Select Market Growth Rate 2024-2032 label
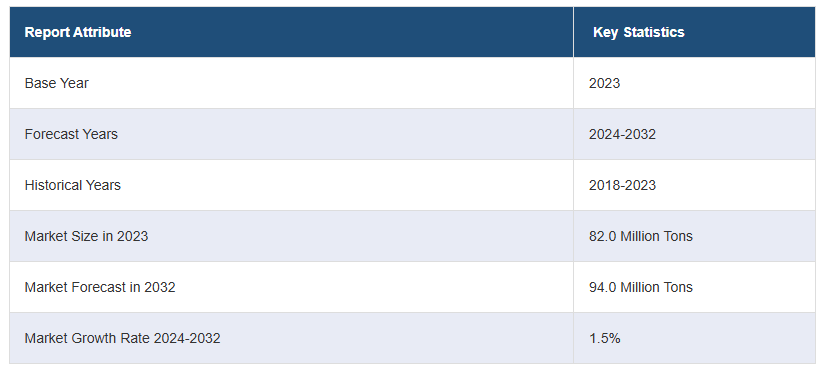This screenshot has width=822, height=378. click(x=122, y=338)
